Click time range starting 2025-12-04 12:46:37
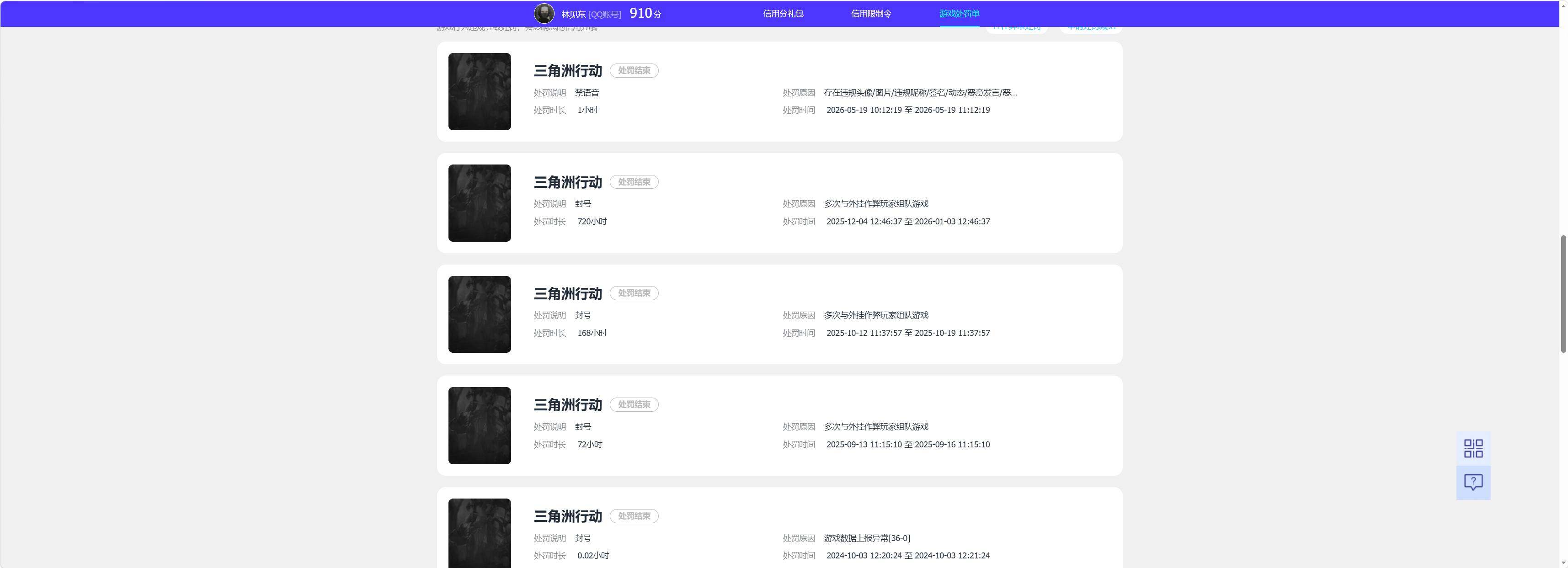This screenshot has width=1568, height=568. [x=907, y=221]
